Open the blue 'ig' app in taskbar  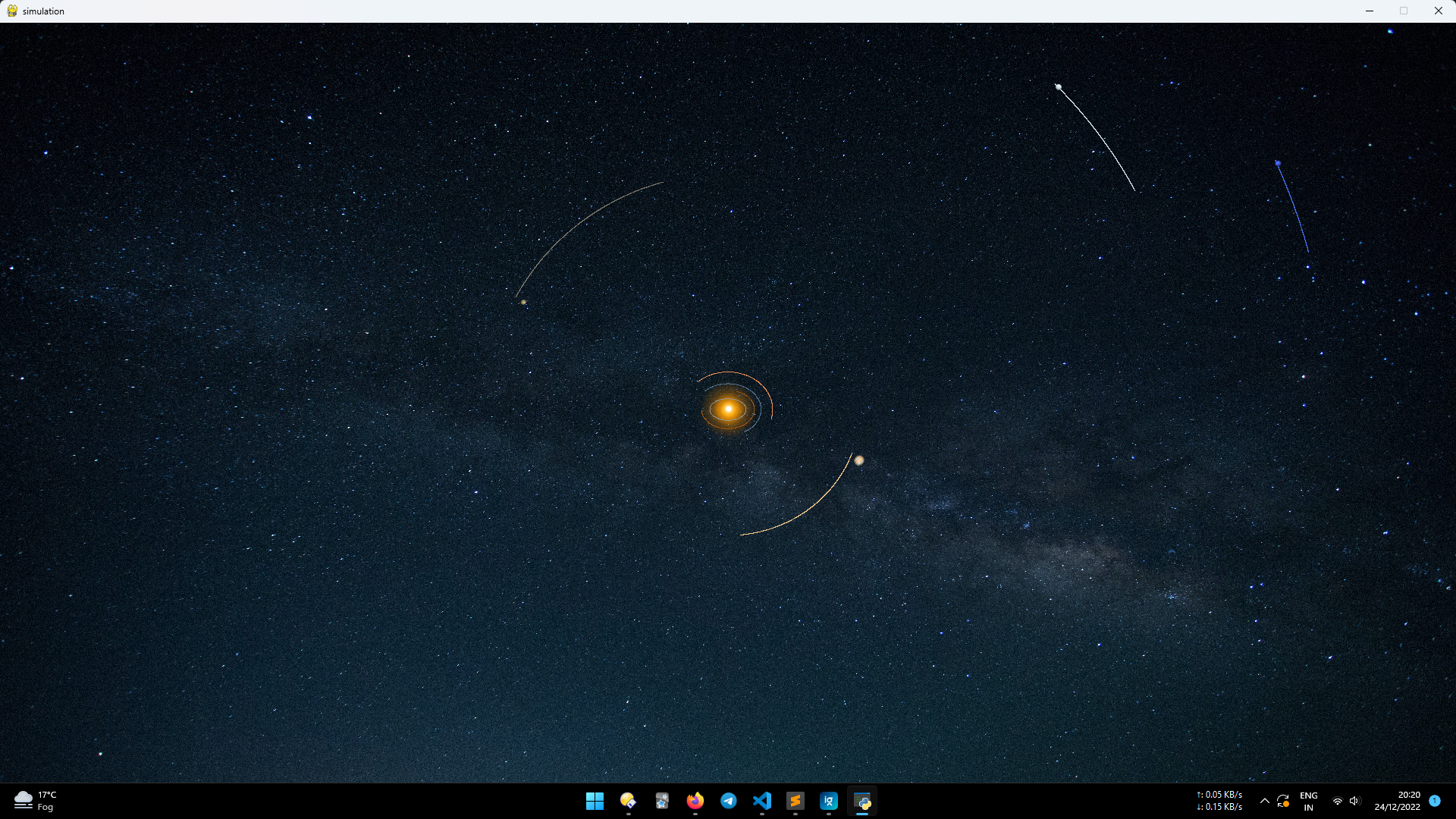click(828, 801)
